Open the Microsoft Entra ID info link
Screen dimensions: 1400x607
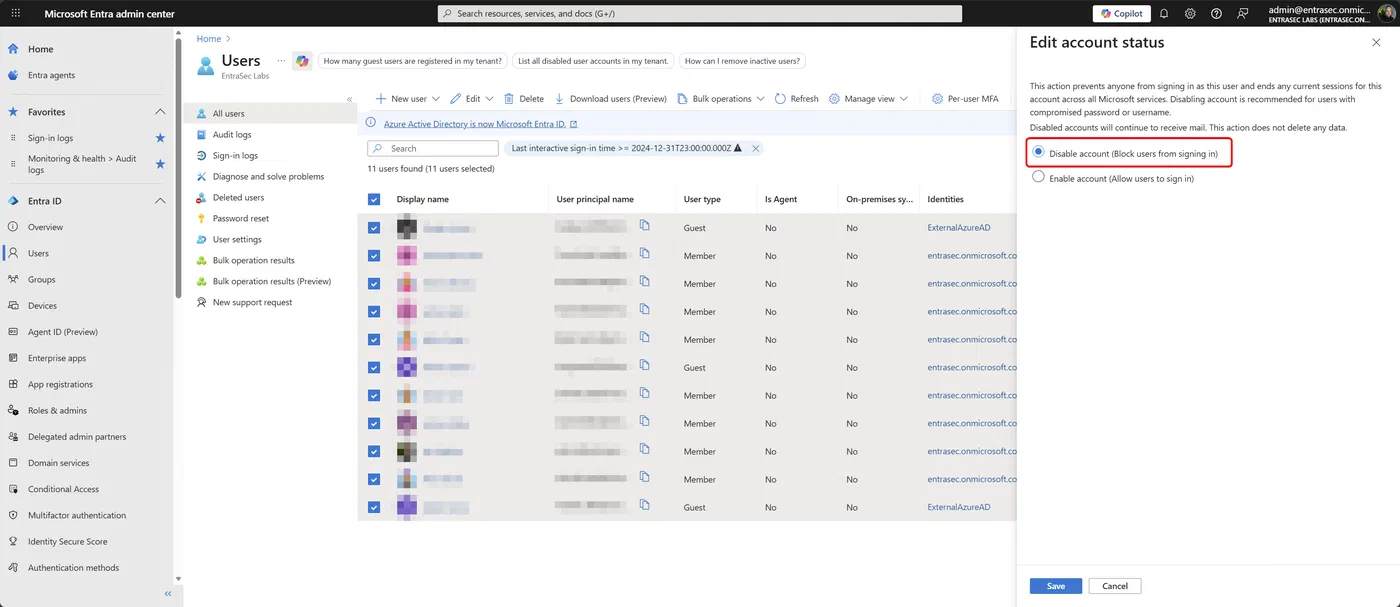(x=480, y=124)
